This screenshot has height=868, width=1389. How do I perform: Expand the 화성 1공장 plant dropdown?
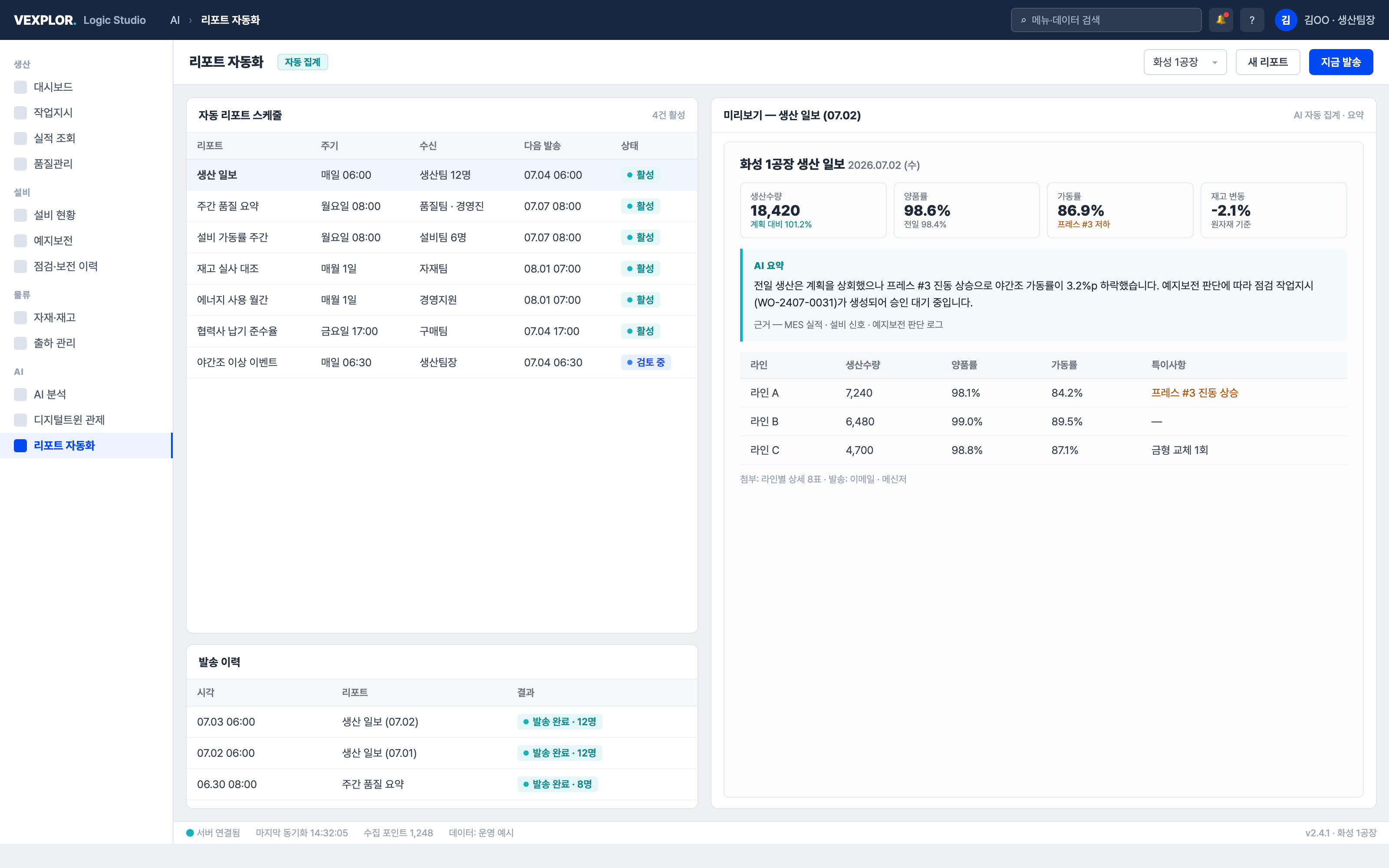point(1185,62)
